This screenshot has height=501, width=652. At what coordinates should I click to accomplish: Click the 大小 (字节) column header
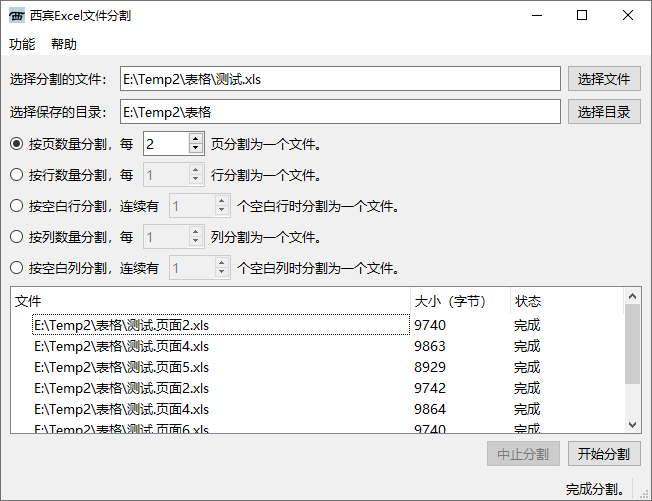pos(460,301)
